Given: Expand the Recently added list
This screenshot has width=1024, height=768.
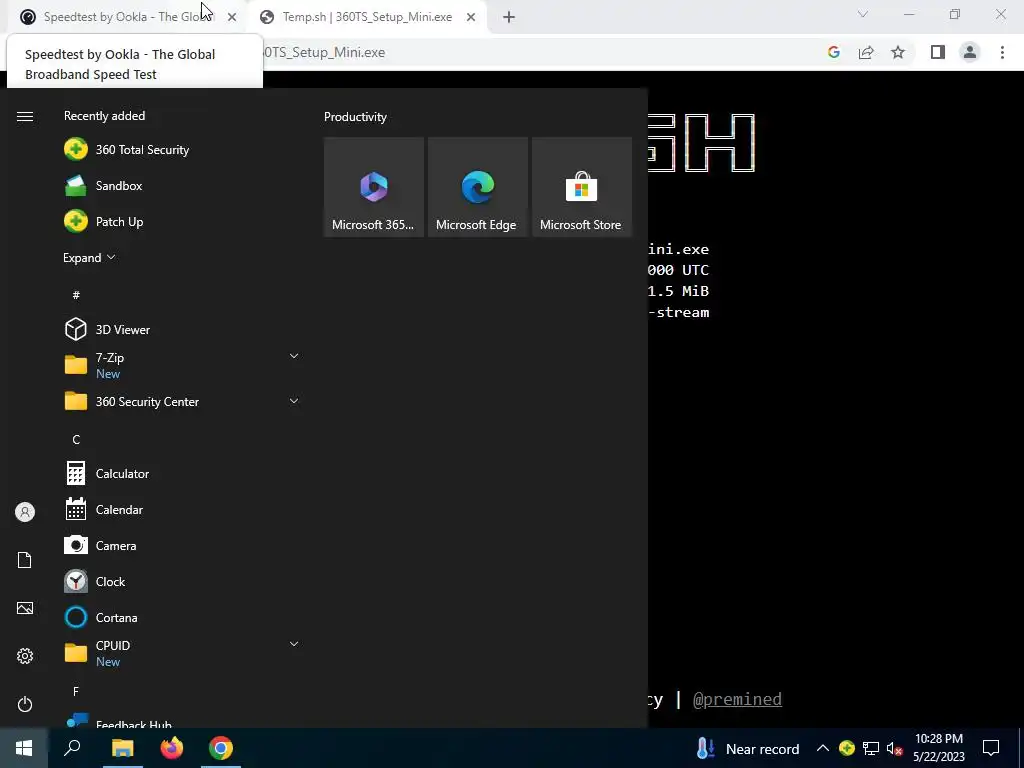Looking at the screenshot, I should [x=89, y=257].
